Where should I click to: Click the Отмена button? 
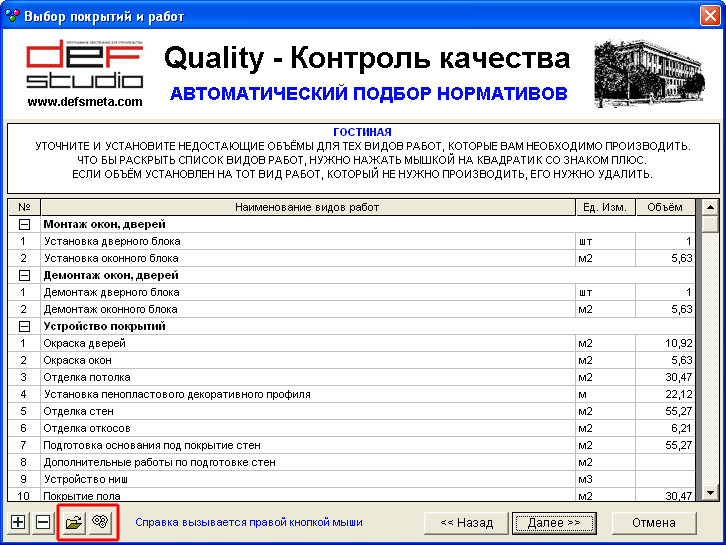[x=653, y=522]
